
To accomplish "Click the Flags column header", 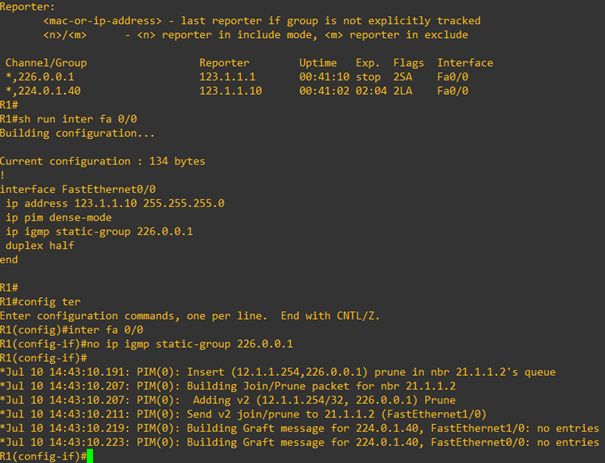I will [x=409, y=63].
